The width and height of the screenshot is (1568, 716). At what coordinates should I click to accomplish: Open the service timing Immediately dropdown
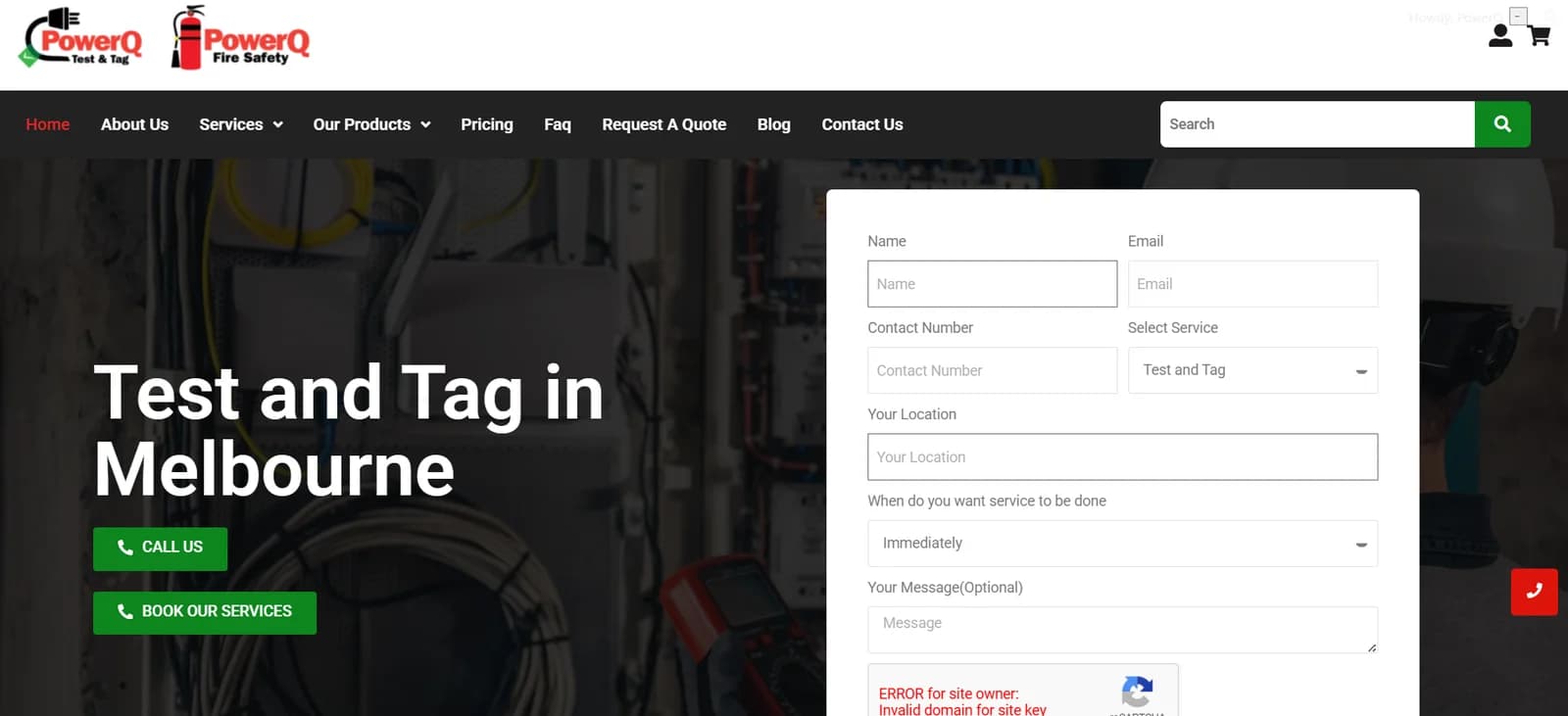click(1122, 544)
